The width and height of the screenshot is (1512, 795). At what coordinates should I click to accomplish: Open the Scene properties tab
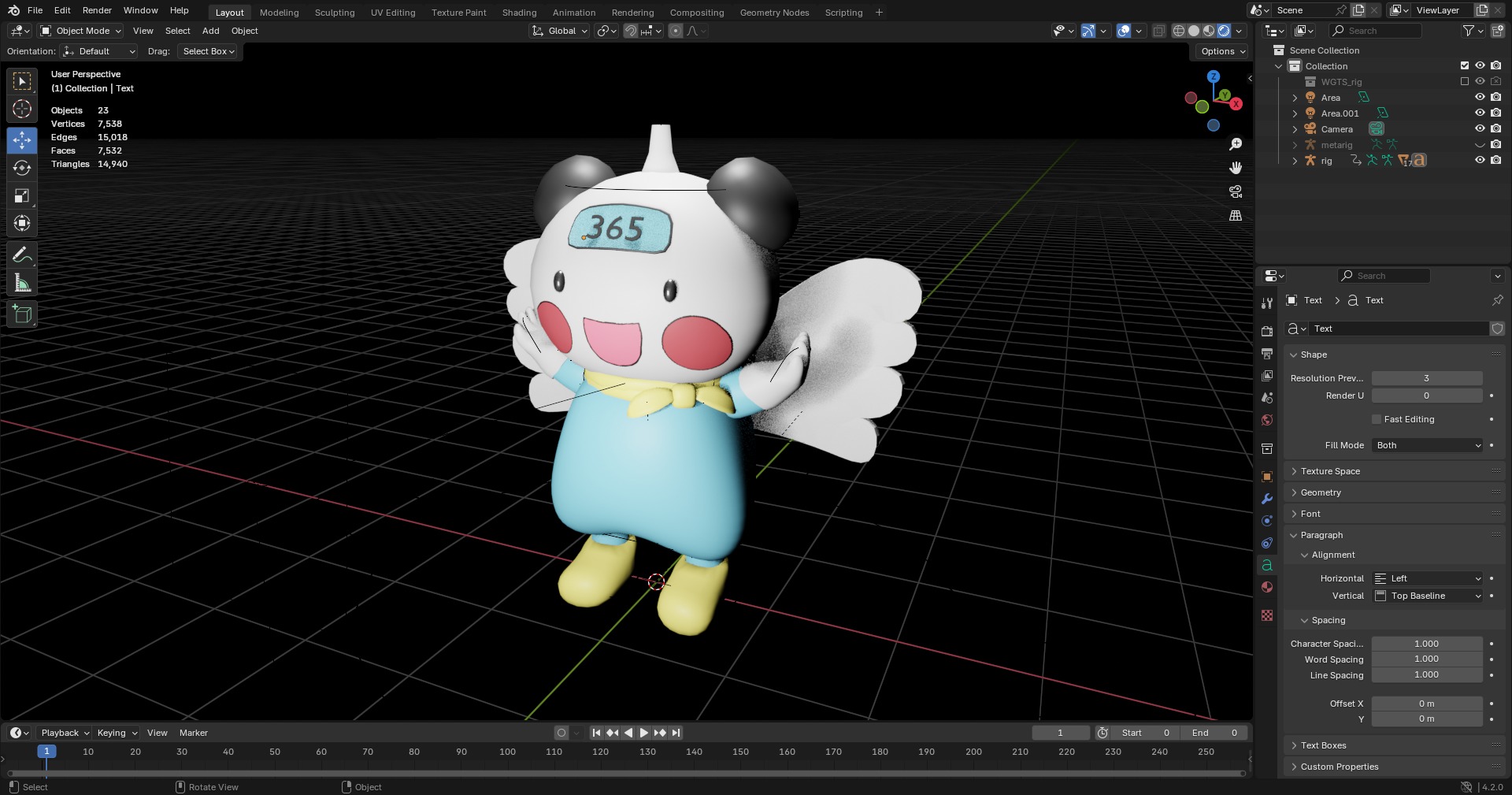click(x=1267, y=398)
